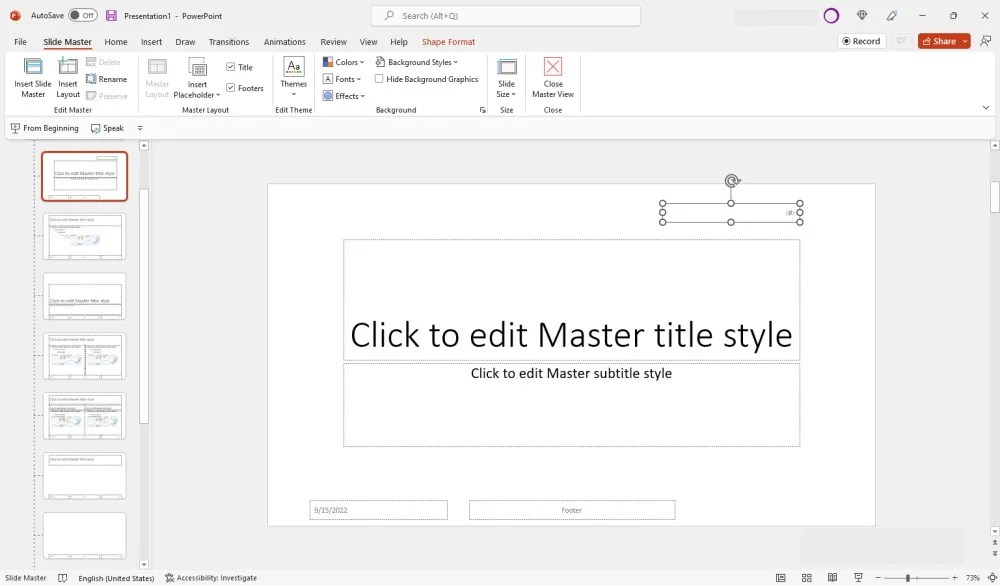Open the Colors dropdown
Viewport: 1000px width, 585px height.
coord(344,61)
